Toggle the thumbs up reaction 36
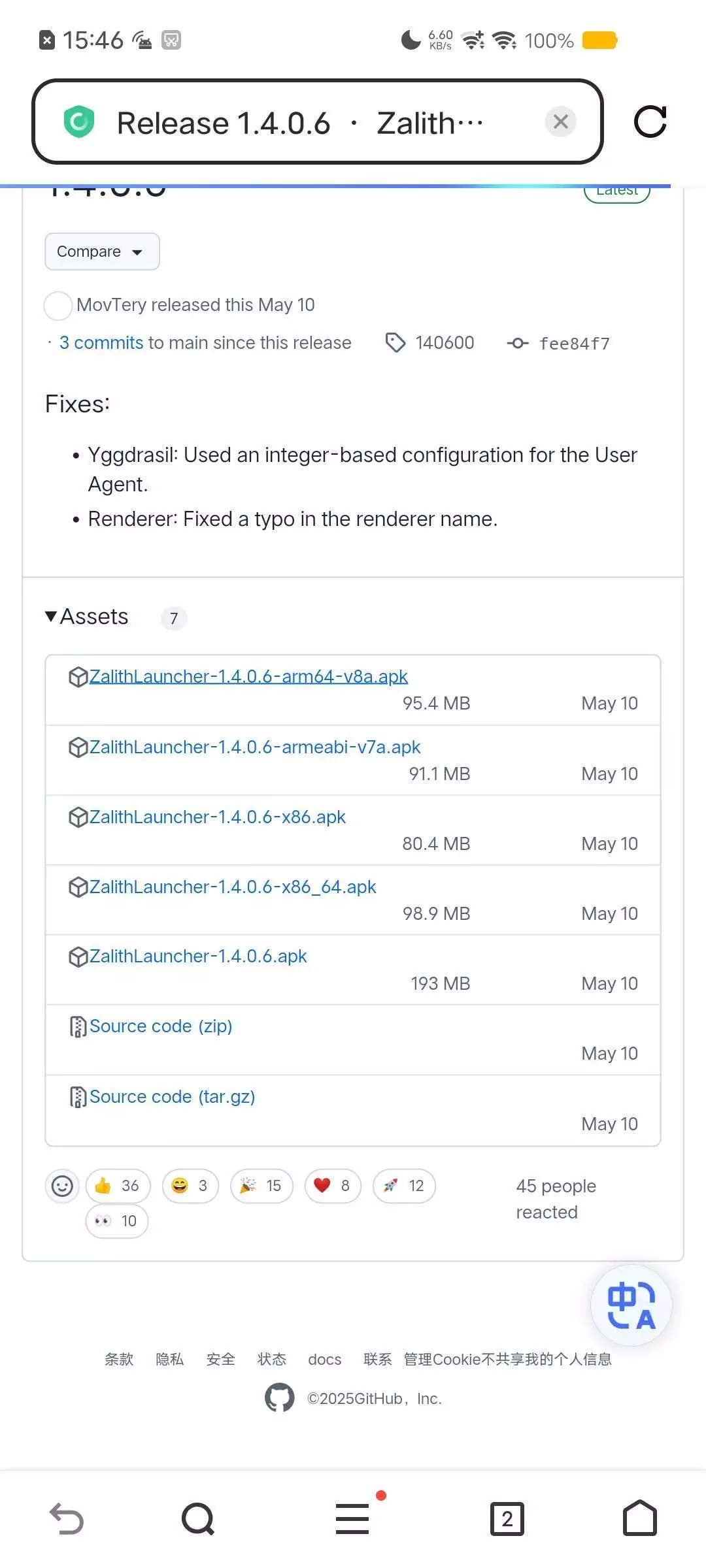Viewport: 706px width, 1568px height. 118,1186
